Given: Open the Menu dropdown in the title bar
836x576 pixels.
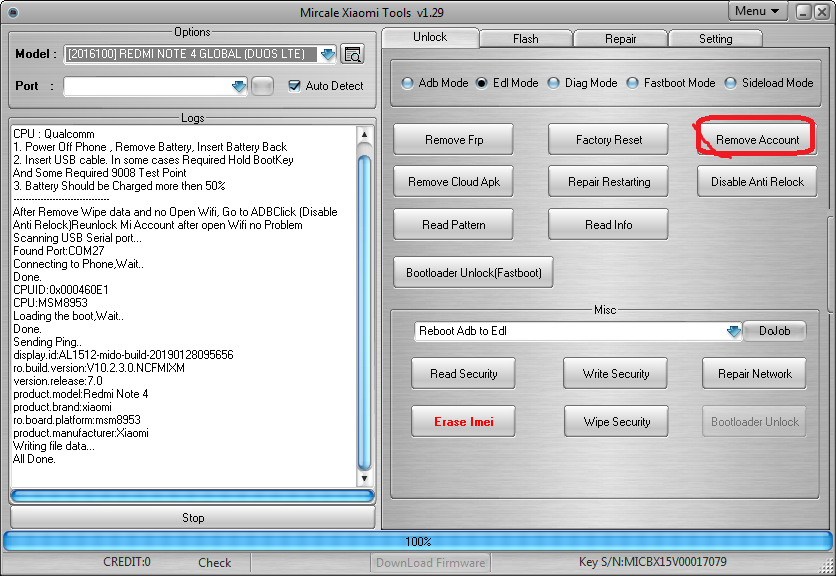Looking at the screenshot, I should coord(757,11).
